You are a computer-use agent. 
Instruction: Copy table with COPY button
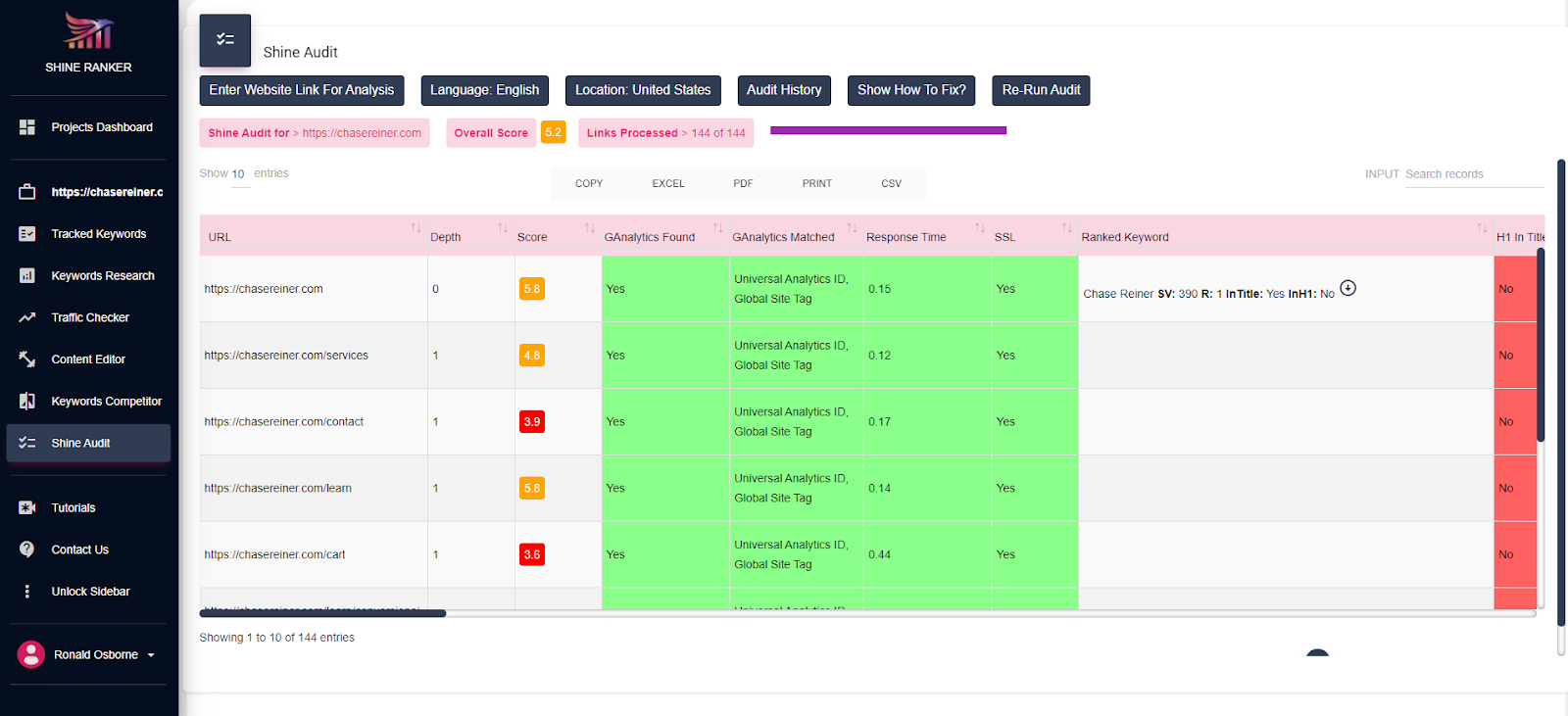point(589,183)
